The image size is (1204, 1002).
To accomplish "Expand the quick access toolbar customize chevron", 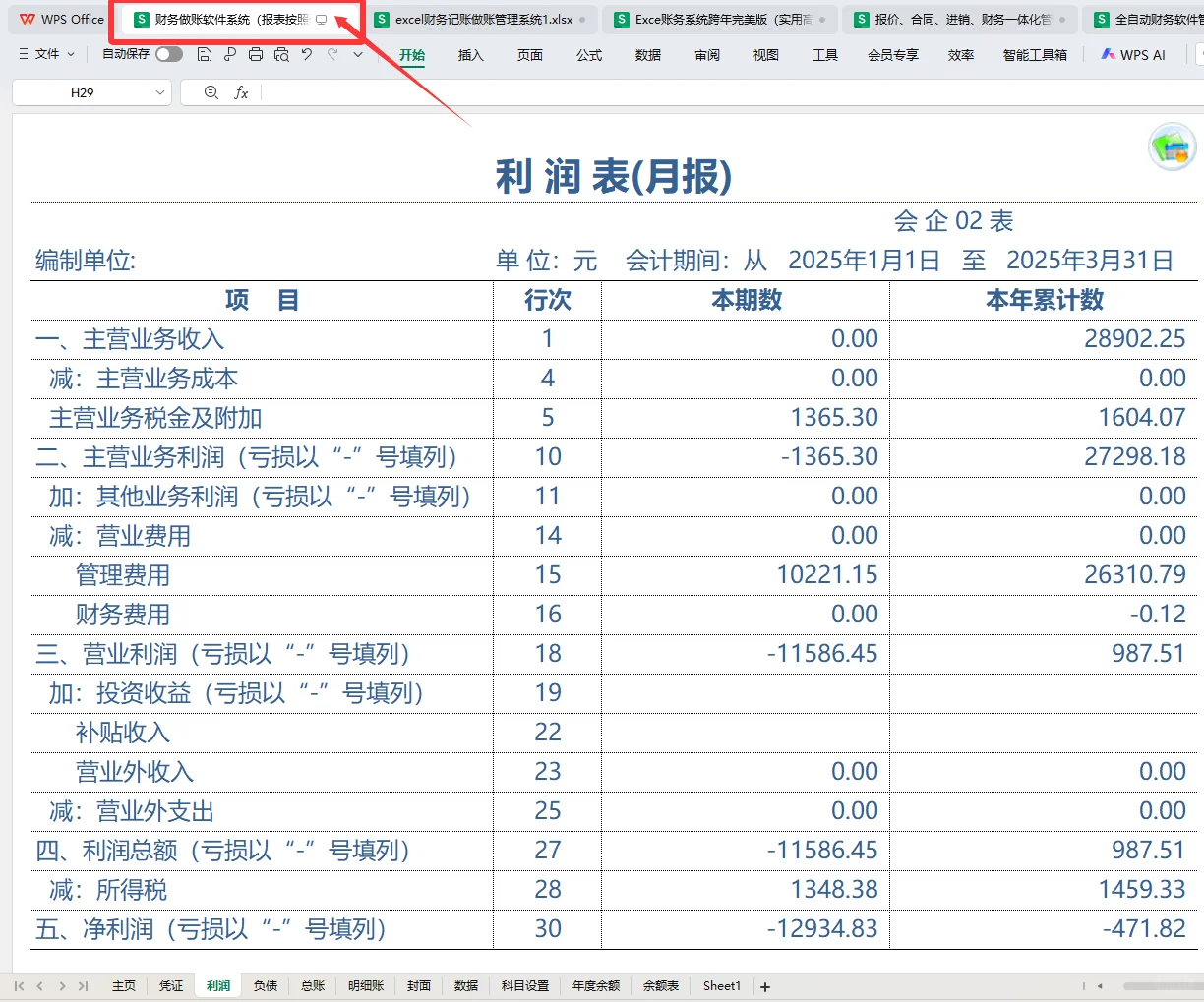I will pyautogui.click(x=357, y=55).
